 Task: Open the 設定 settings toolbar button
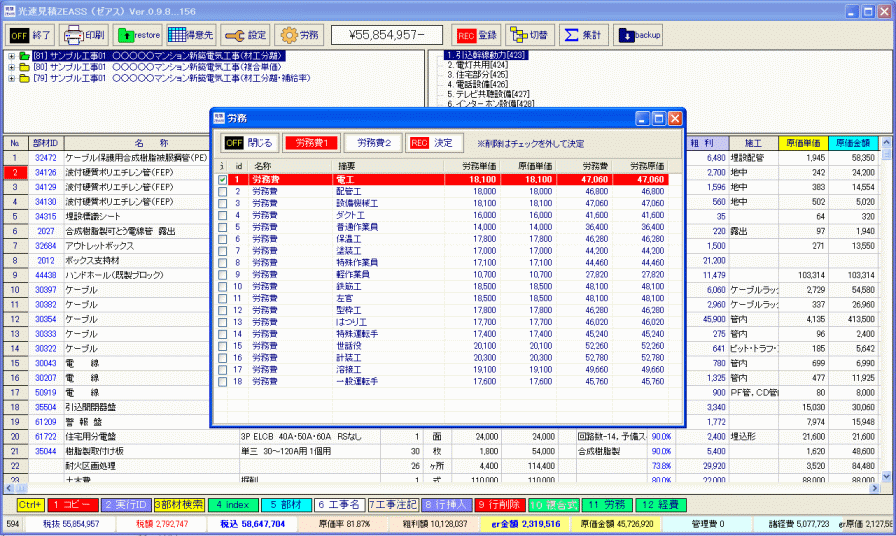[x=245, y=35]
